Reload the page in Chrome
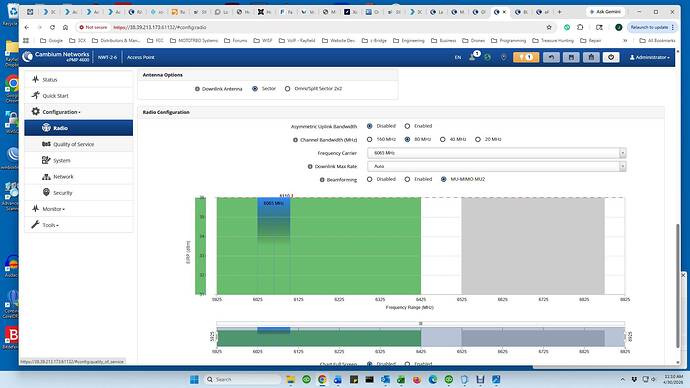This screenshot has width=690, height=388. (x=52, y=27)
